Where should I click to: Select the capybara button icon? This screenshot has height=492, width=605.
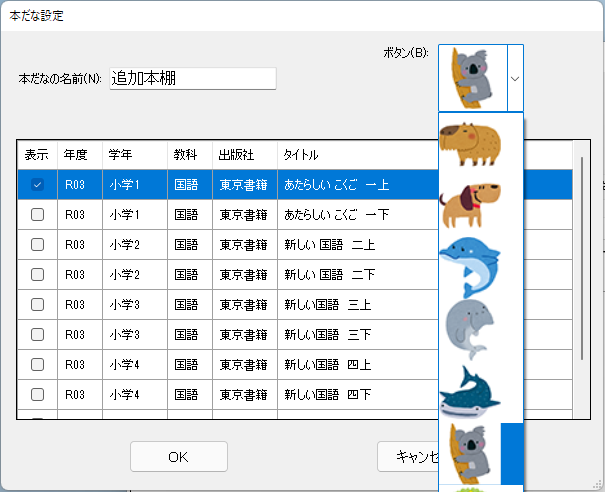coord(470,144)
